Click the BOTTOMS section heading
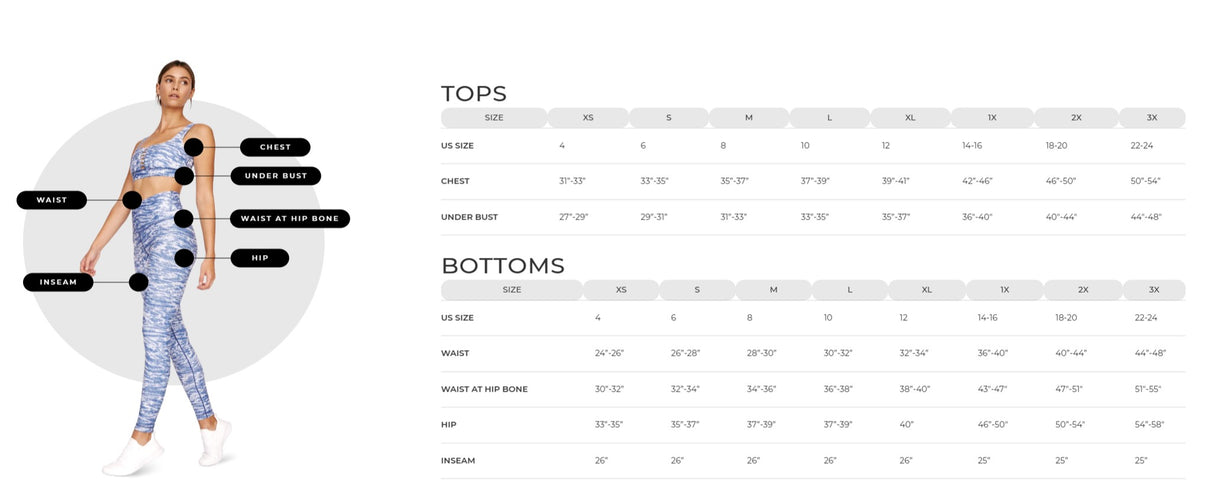Screen dimensions: 1214x485 pyautogui.click(x=503, y=266)
